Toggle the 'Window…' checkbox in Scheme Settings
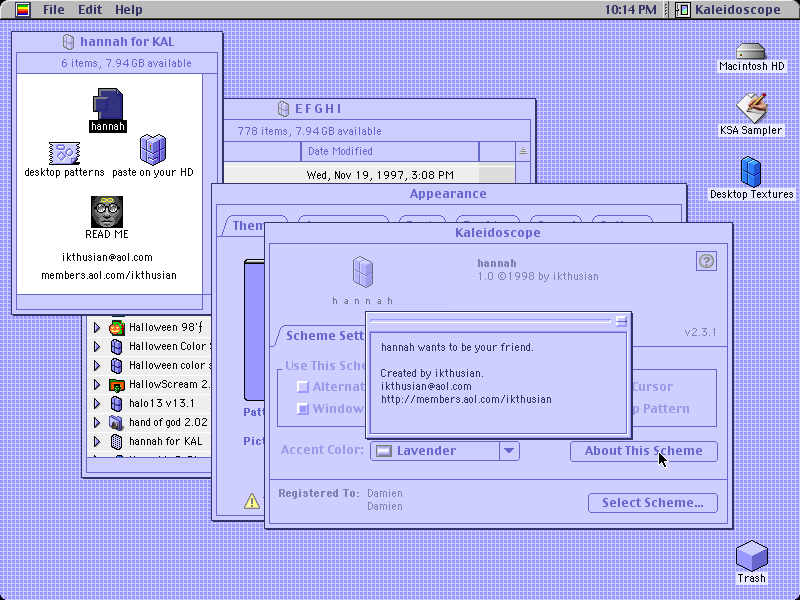800x600 pixels. pyautogui.click(x=303, y=409)
